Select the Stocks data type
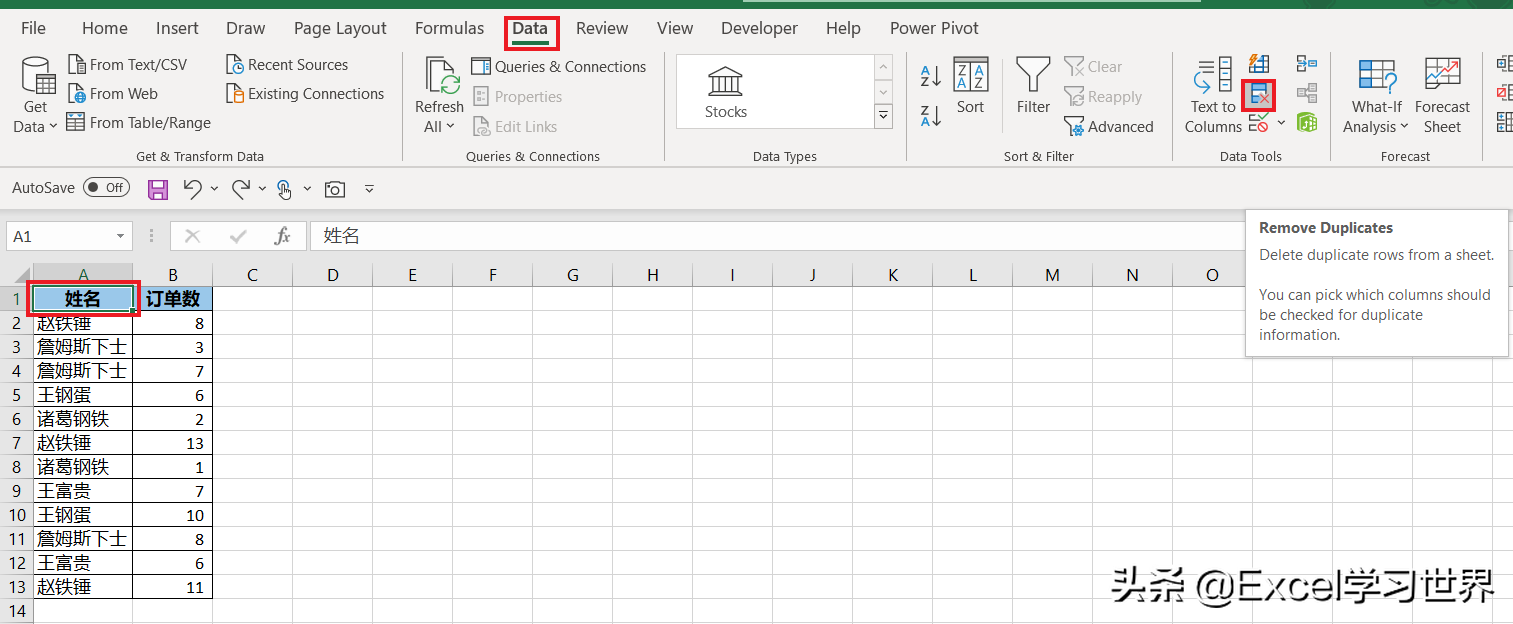 pyautogui.click(x=725, y=93)
